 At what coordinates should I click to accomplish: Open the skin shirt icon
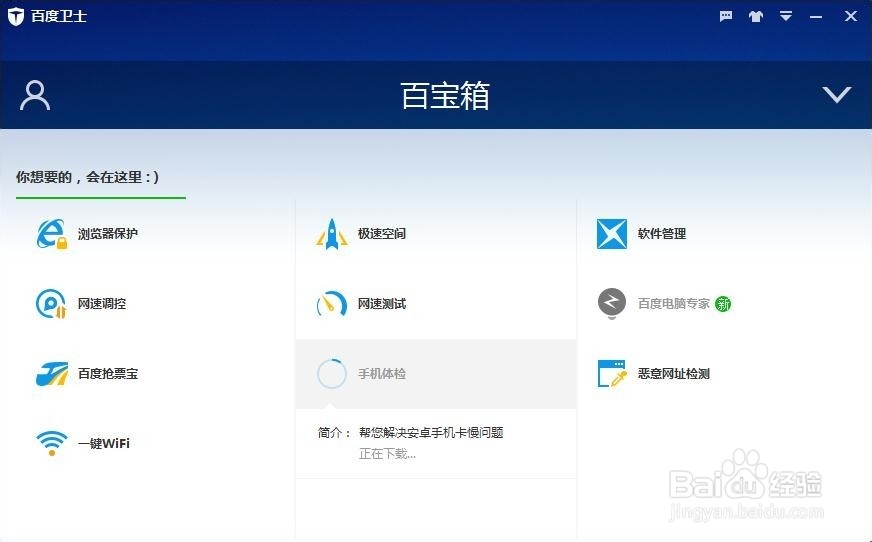pyautogui.click(x=755, y=16)
